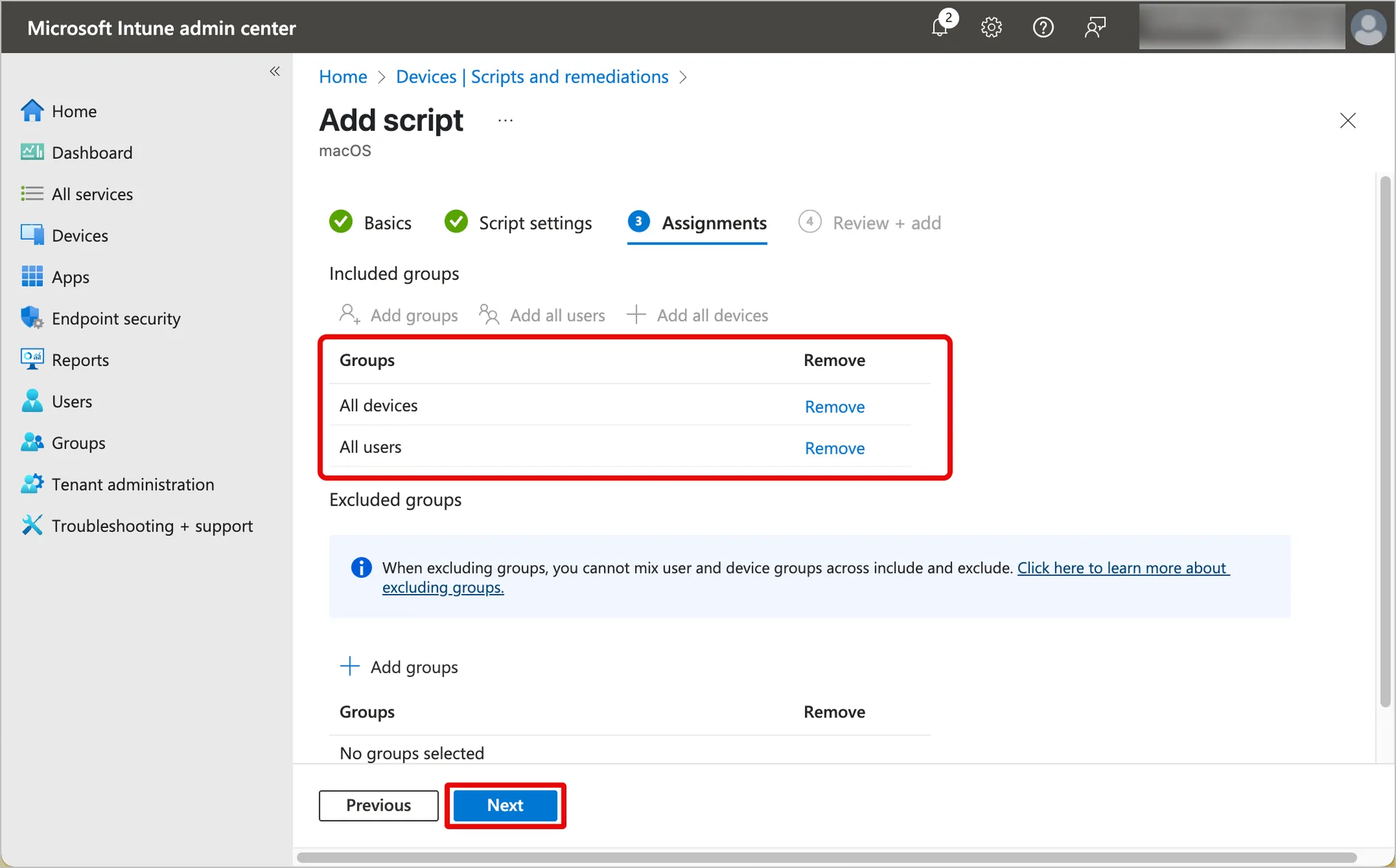This screenshot has width=1396, height=868.
Task: Open the portal settings gear icon
Action: point(991,27)
